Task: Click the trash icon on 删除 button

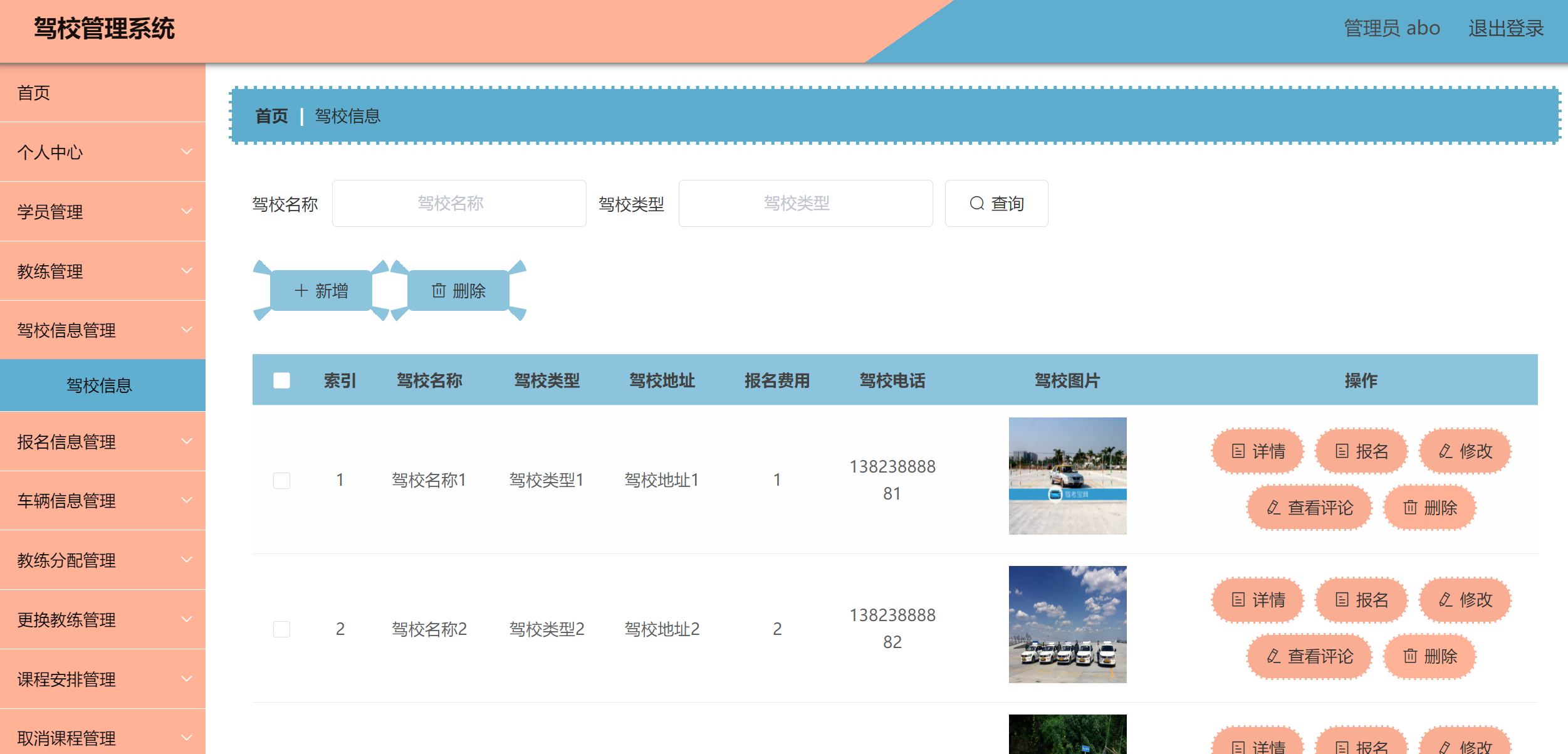Action: pyautogui.click(x=437, y=290)
